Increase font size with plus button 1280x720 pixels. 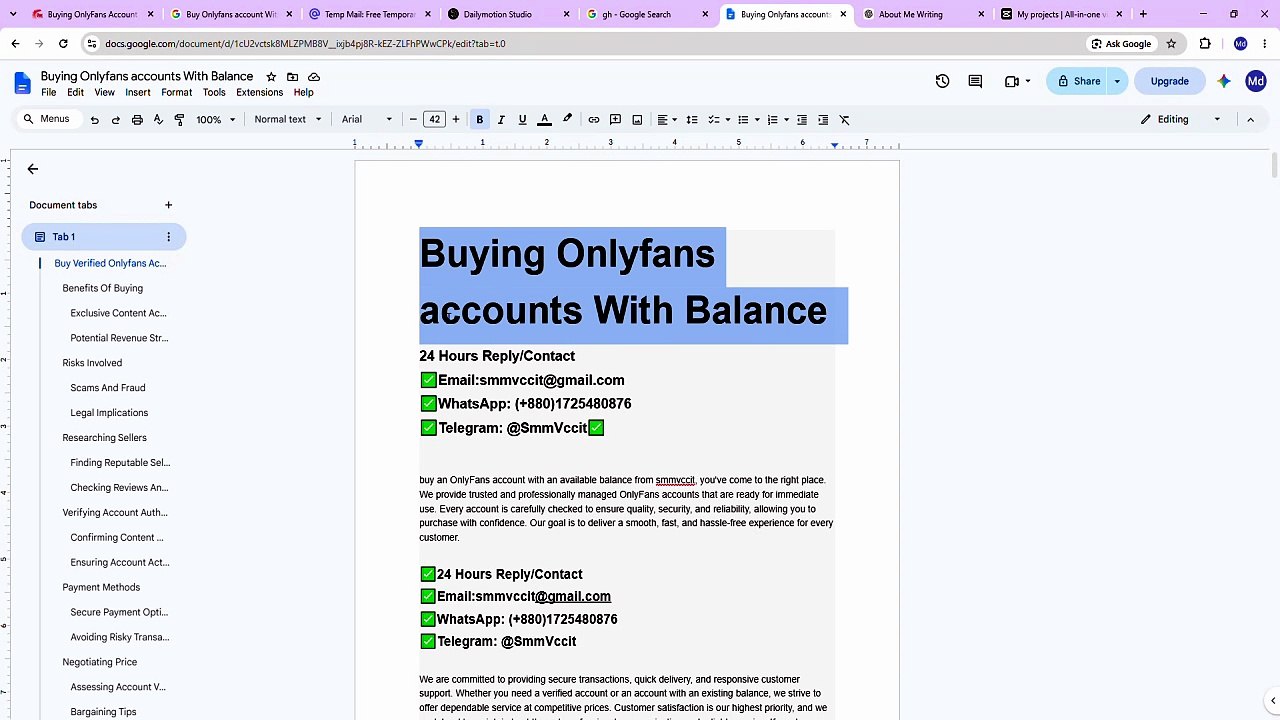pos(456,120)
